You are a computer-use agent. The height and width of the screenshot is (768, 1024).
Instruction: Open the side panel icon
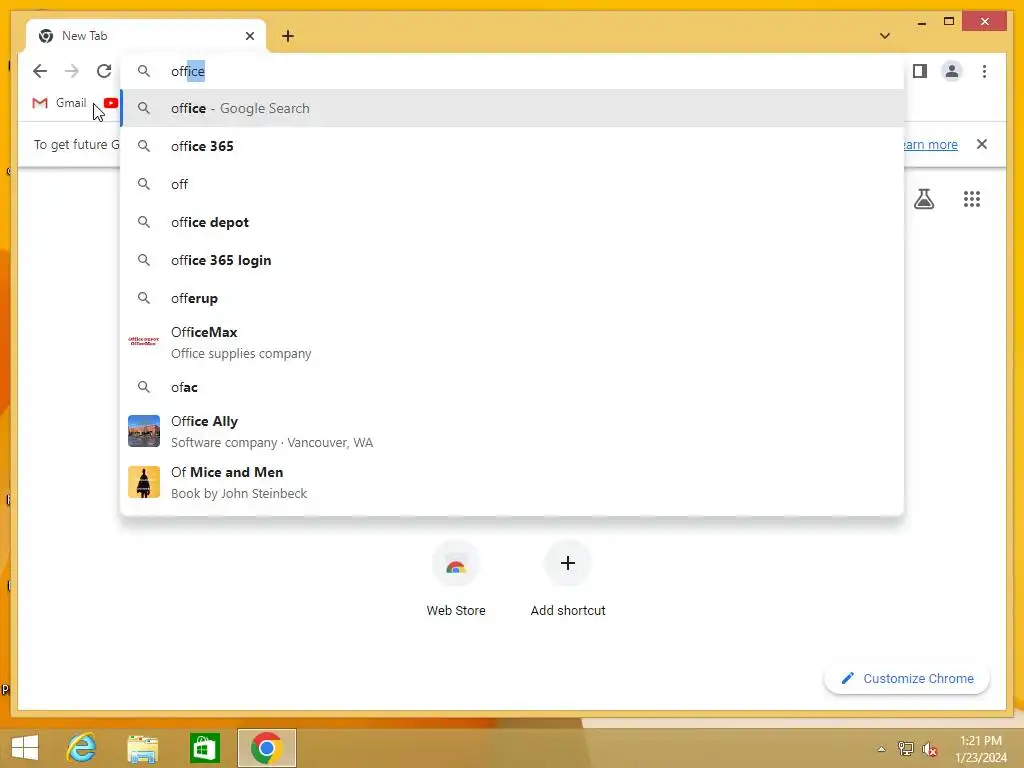[x=920, y=71]
